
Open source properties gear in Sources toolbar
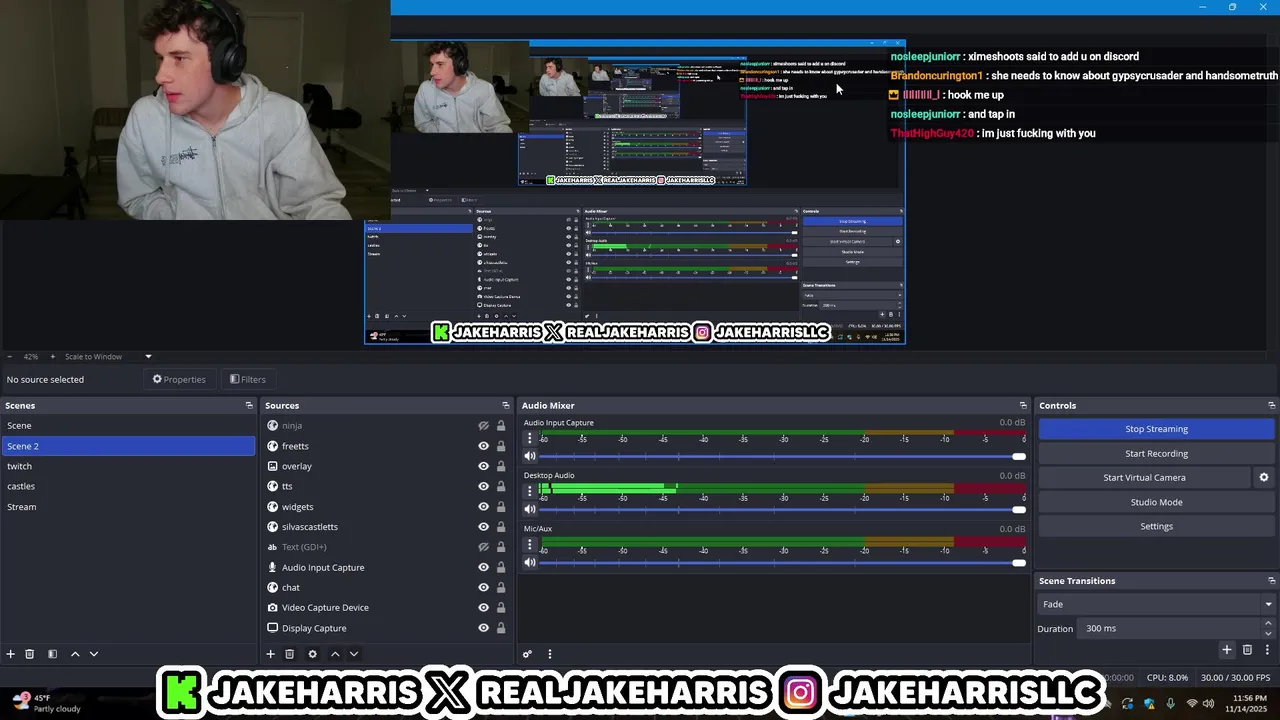click(312, 654)
